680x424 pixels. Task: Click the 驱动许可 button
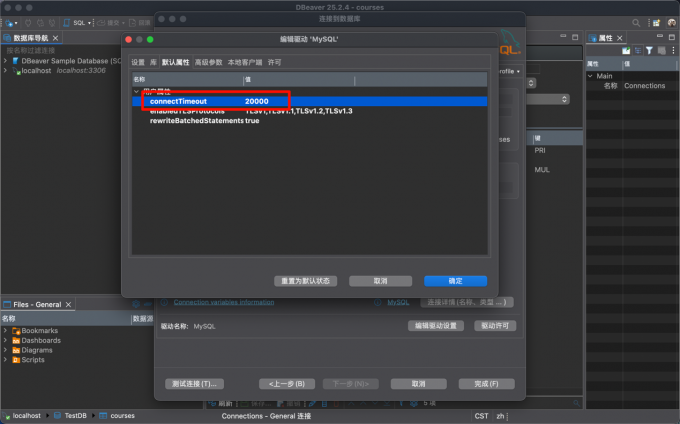(495, 326)
